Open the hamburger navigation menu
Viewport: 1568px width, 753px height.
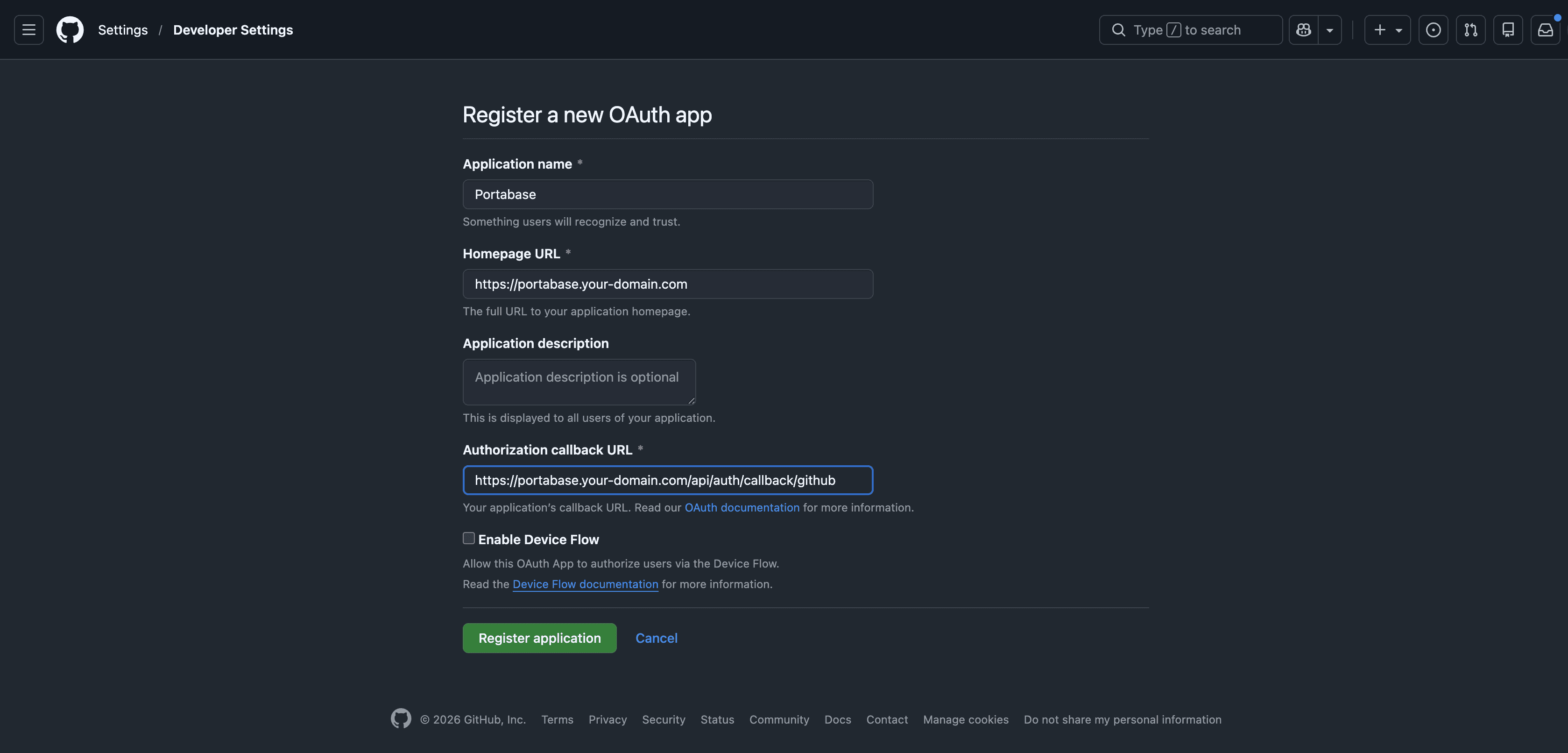point(28,29)
